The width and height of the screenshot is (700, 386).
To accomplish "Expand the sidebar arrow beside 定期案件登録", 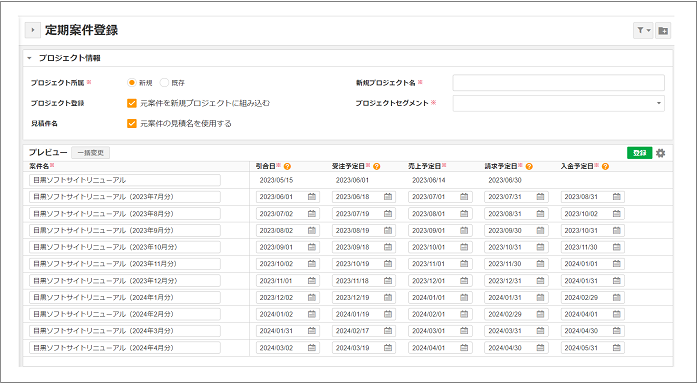I will point(33,30).
